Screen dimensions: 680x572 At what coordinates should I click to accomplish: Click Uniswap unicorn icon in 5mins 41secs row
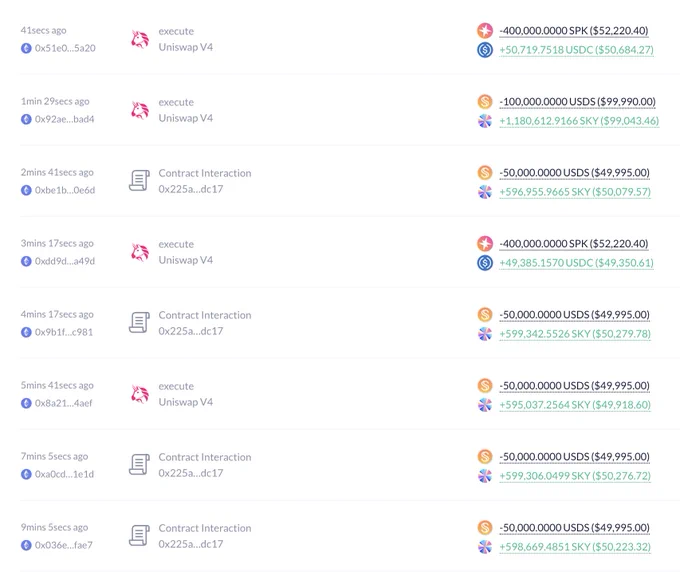click(140, 395)
